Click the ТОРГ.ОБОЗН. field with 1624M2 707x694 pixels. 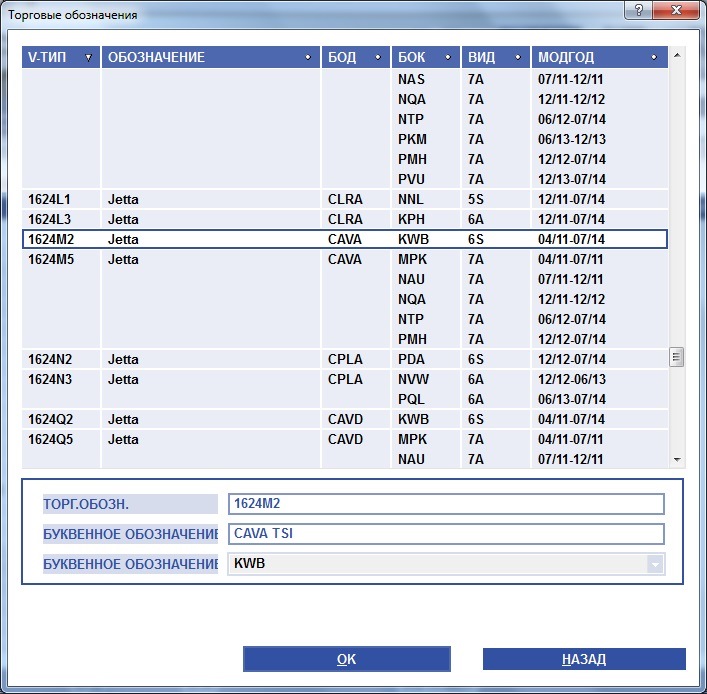[446, 504]
